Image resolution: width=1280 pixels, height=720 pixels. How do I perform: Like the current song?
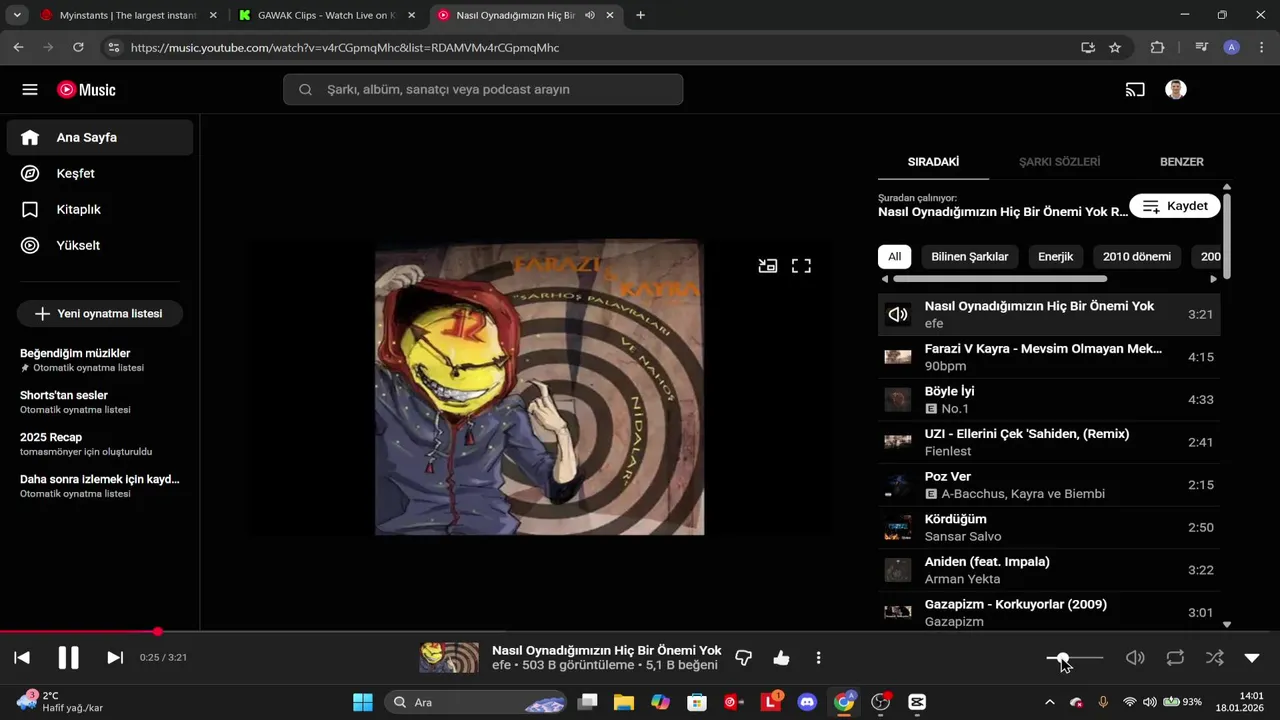click(781, 658)
